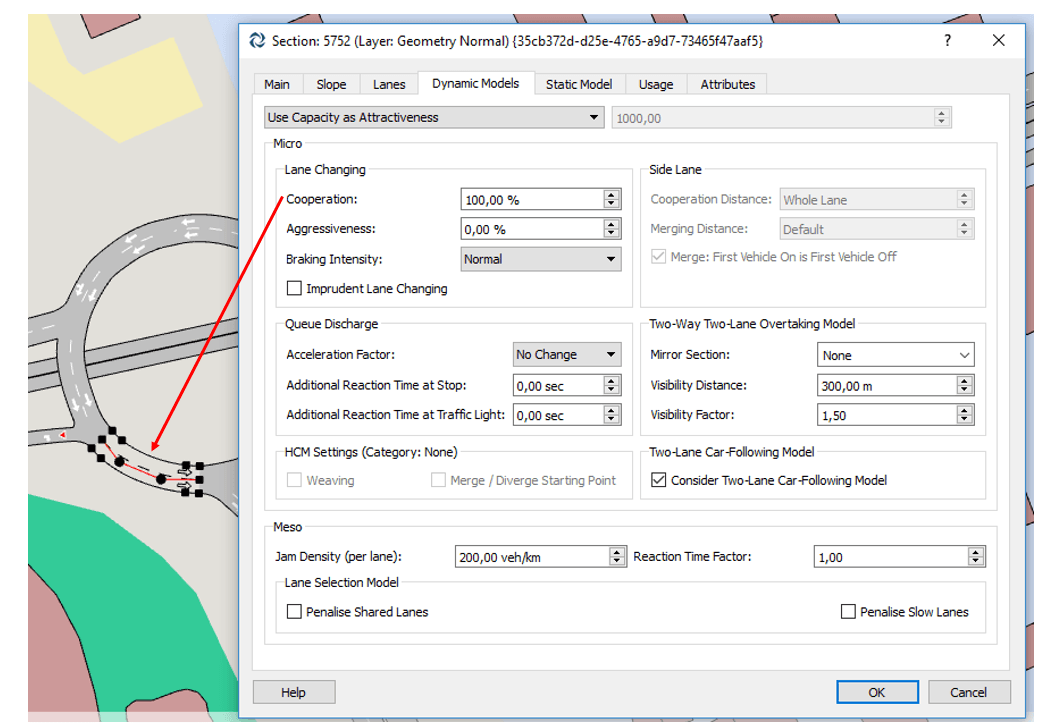
Task: Open the Usage tab
Action: pyautogui.click(x=656, y=85)
